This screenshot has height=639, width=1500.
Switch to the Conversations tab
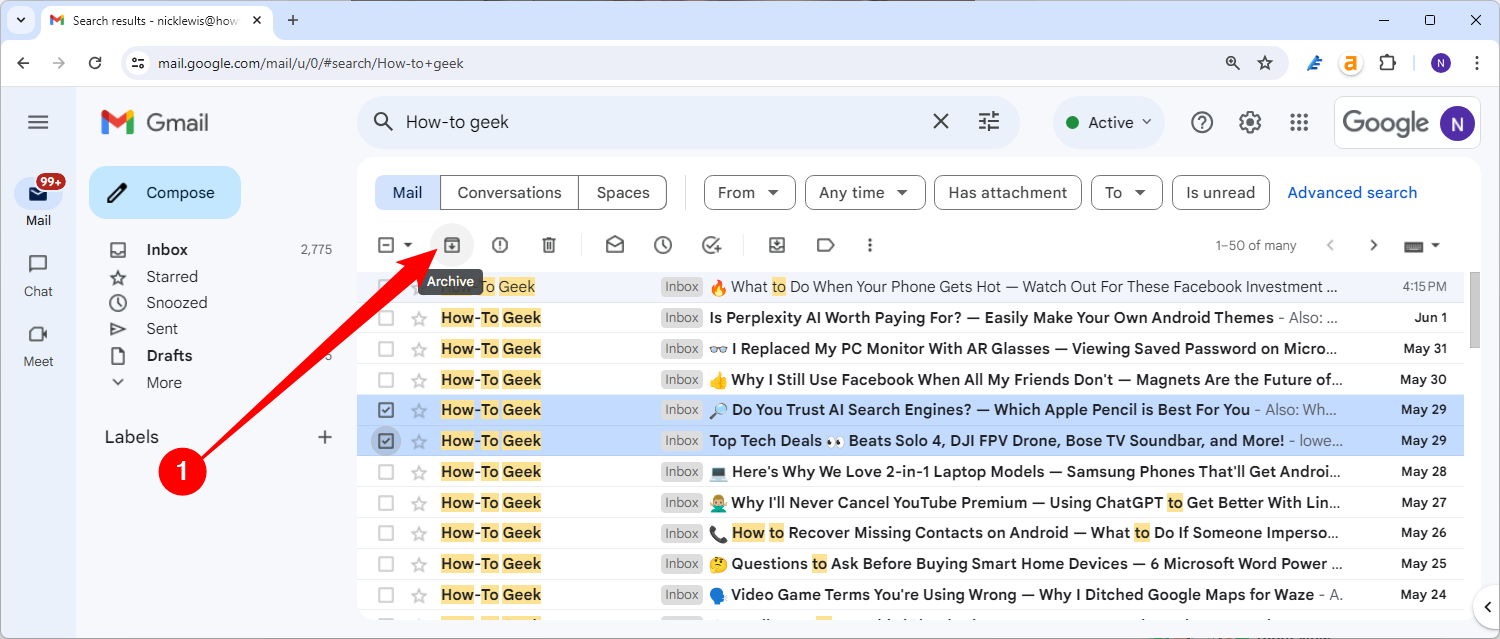pyautogui.click(x=508, y=192)
